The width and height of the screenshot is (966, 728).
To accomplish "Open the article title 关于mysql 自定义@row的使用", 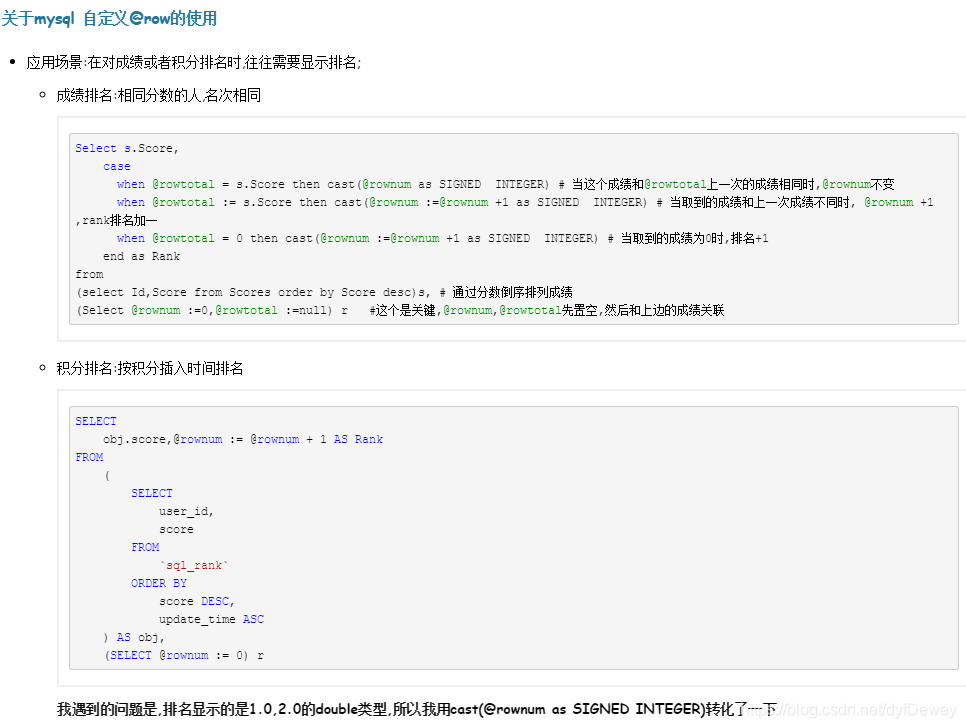I will (110, 19).
